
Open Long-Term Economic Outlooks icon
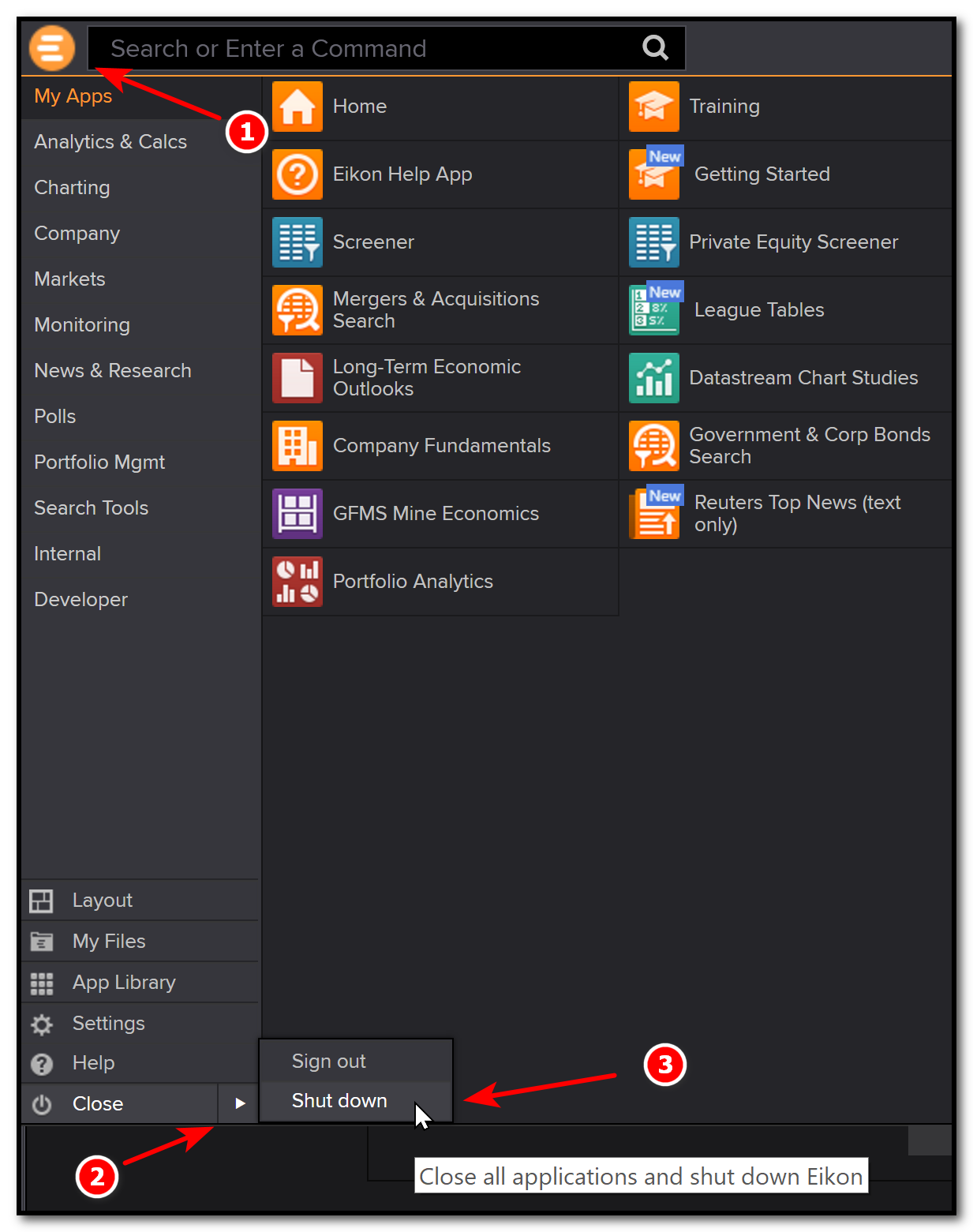298,378
